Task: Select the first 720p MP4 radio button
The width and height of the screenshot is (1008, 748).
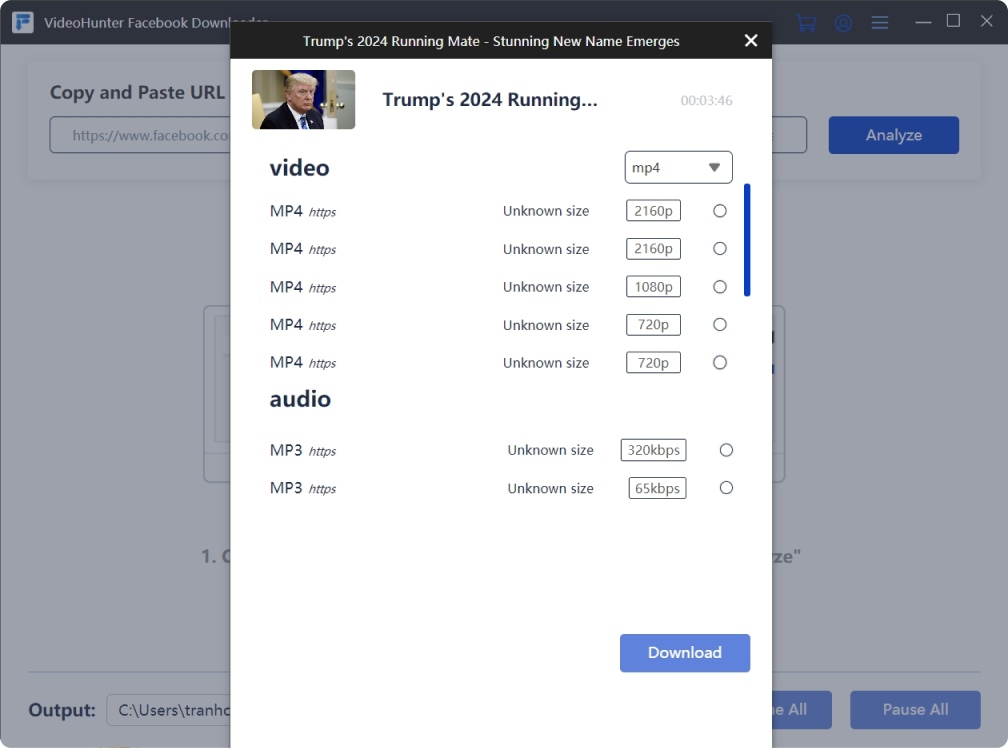Action: [720, 325]
